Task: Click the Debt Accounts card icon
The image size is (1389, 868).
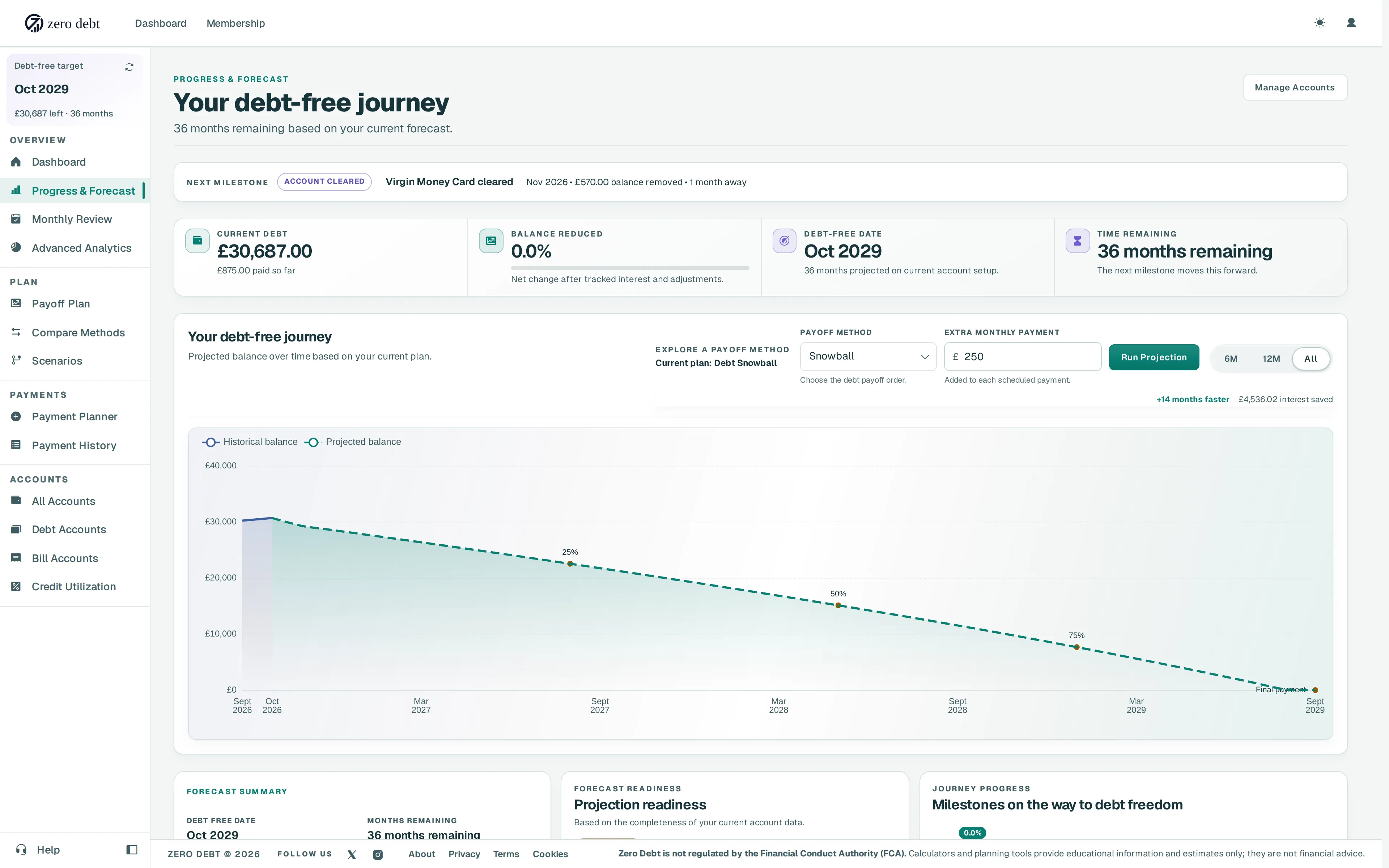Action: click(16, 529)
